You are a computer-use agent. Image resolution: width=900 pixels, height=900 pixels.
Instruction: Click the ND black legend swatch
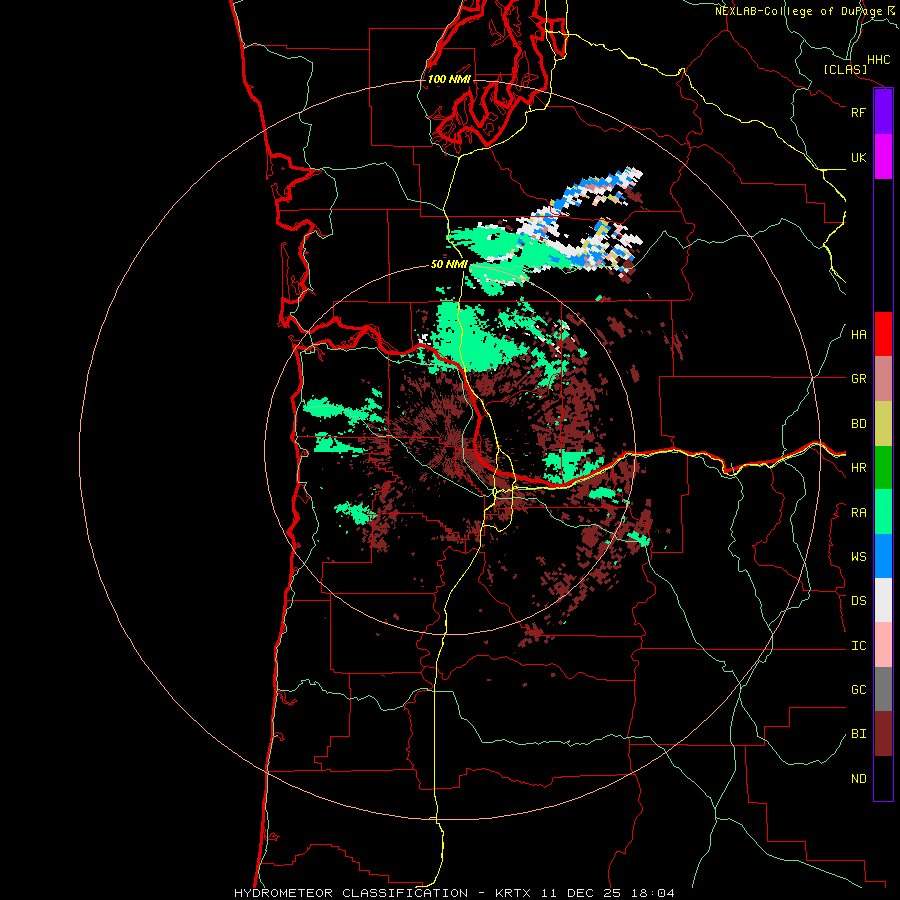click(x=883, y=778)
